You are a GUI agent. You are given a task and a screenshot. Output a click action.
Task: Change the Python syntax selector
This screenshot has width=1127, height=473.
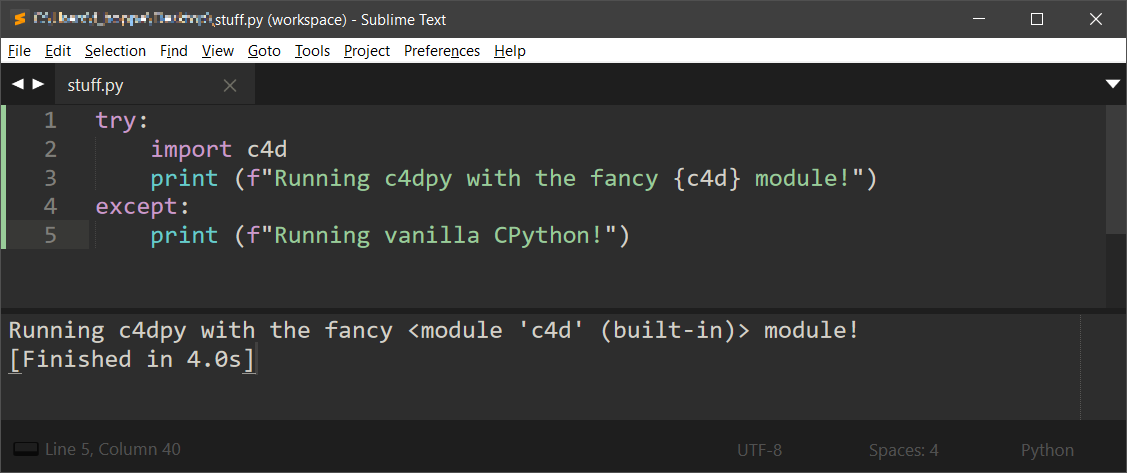(x=1047, y=450)
